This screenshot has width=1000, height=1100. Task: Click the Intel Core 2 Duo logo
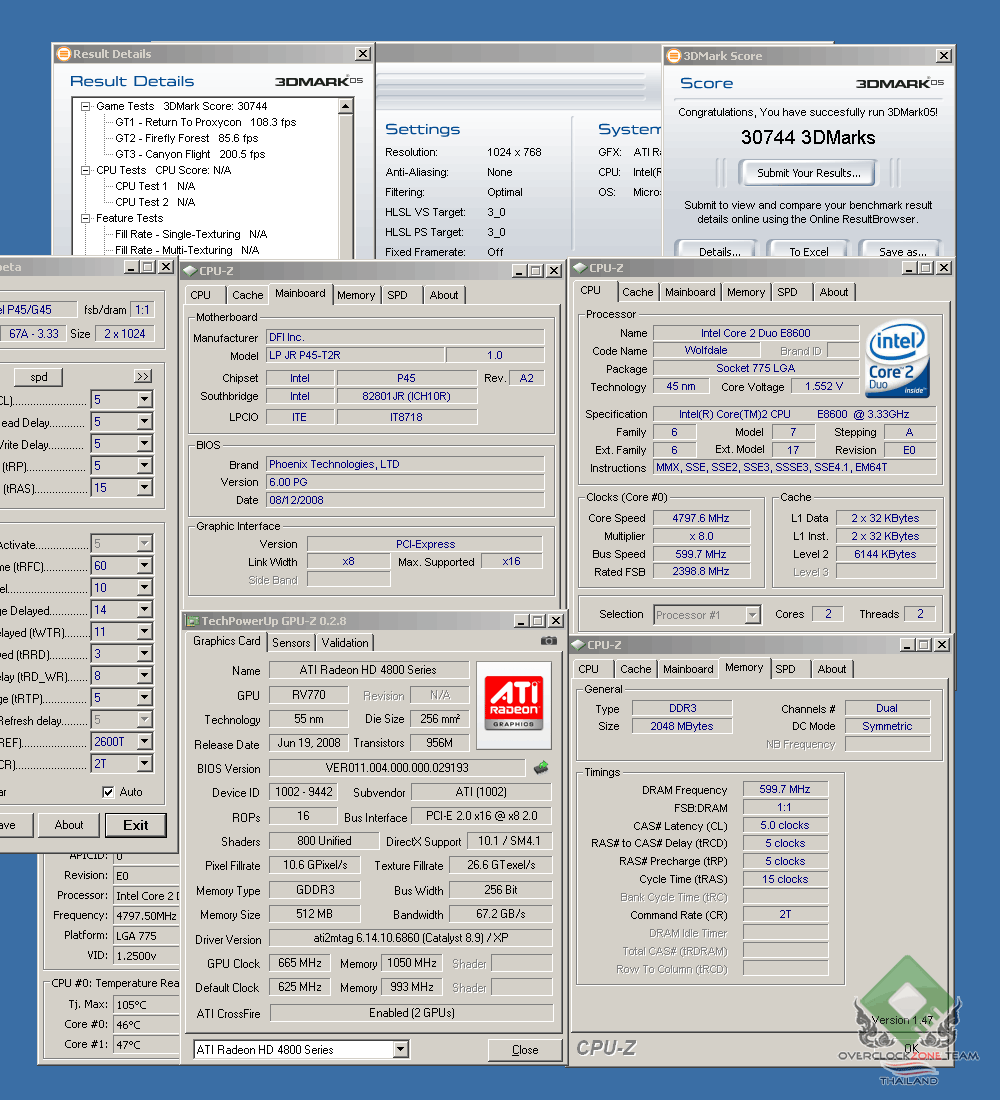coord(898,359)
